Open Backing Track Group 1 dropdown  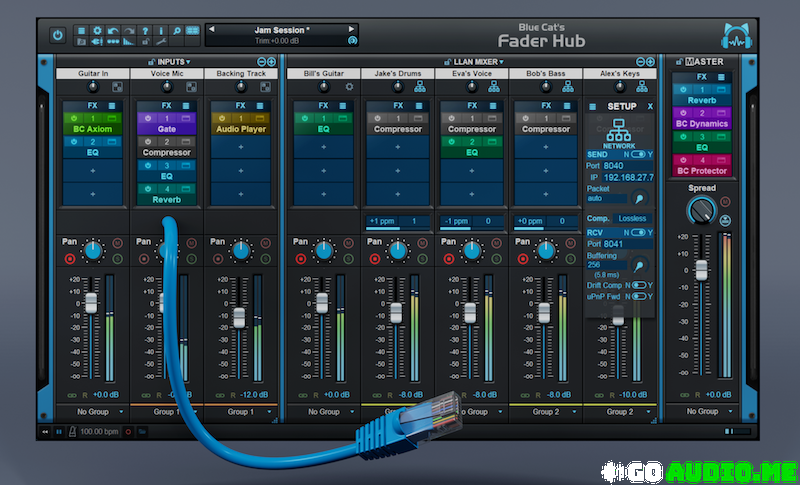click(270, 411)
